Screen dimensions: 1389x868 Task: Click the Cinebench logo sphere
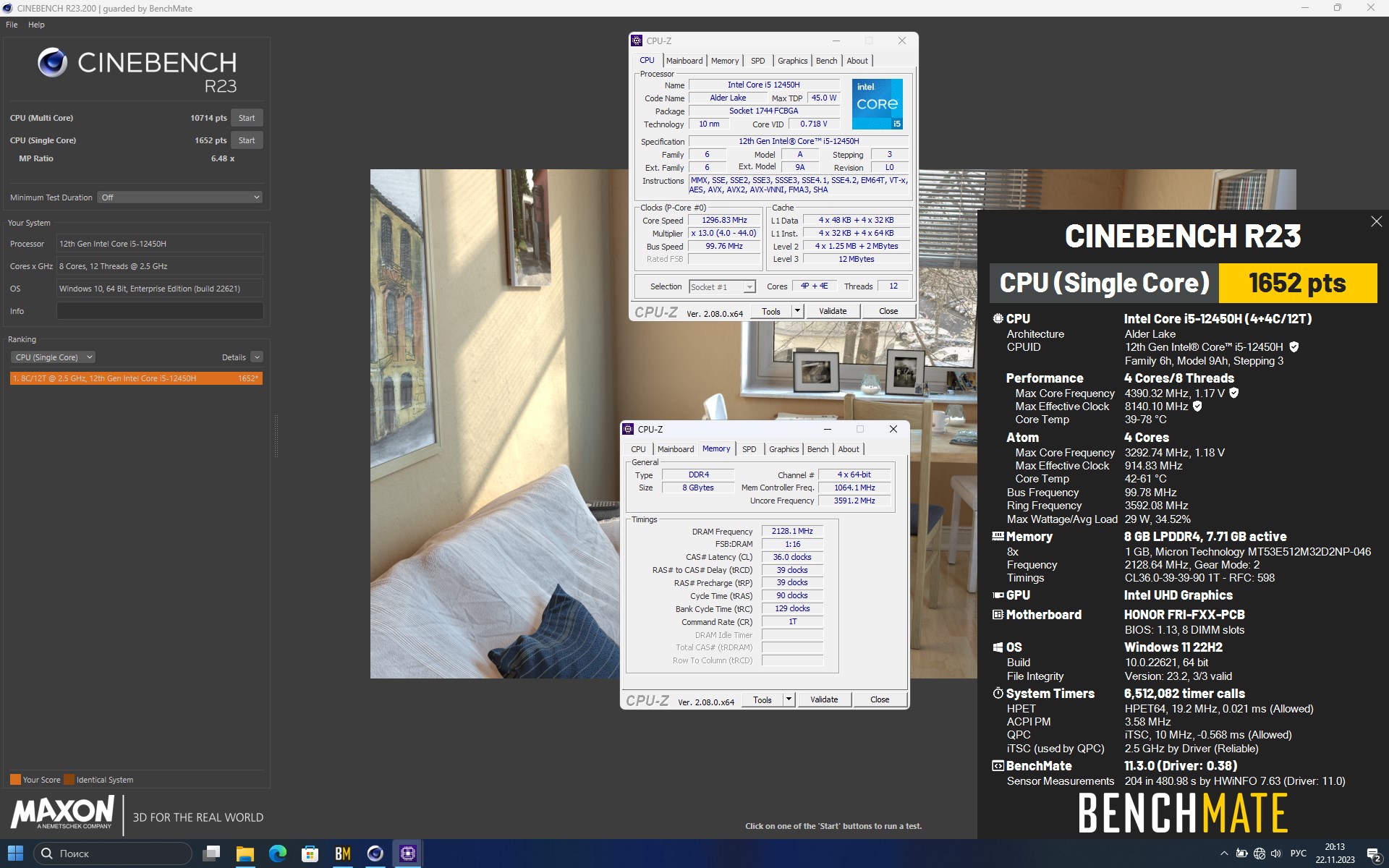point(53,63)
